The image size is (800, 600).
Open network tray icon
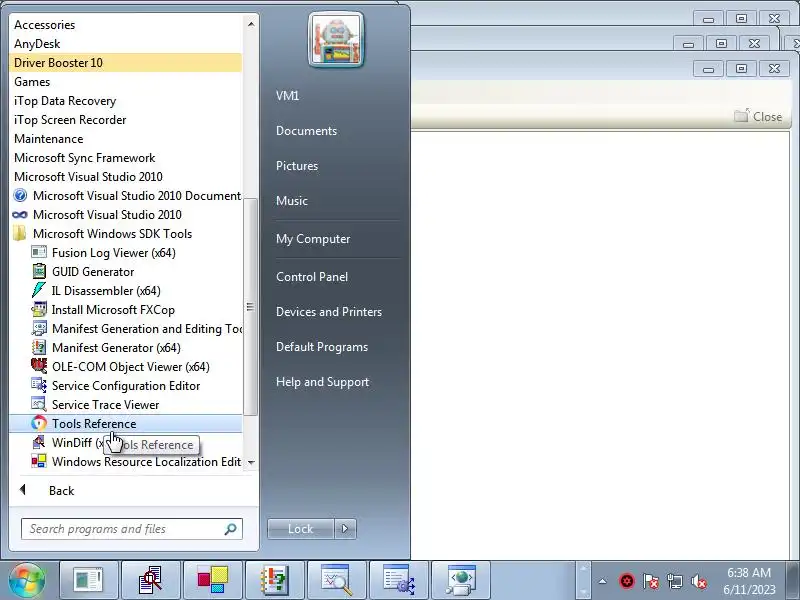[674, 581]
